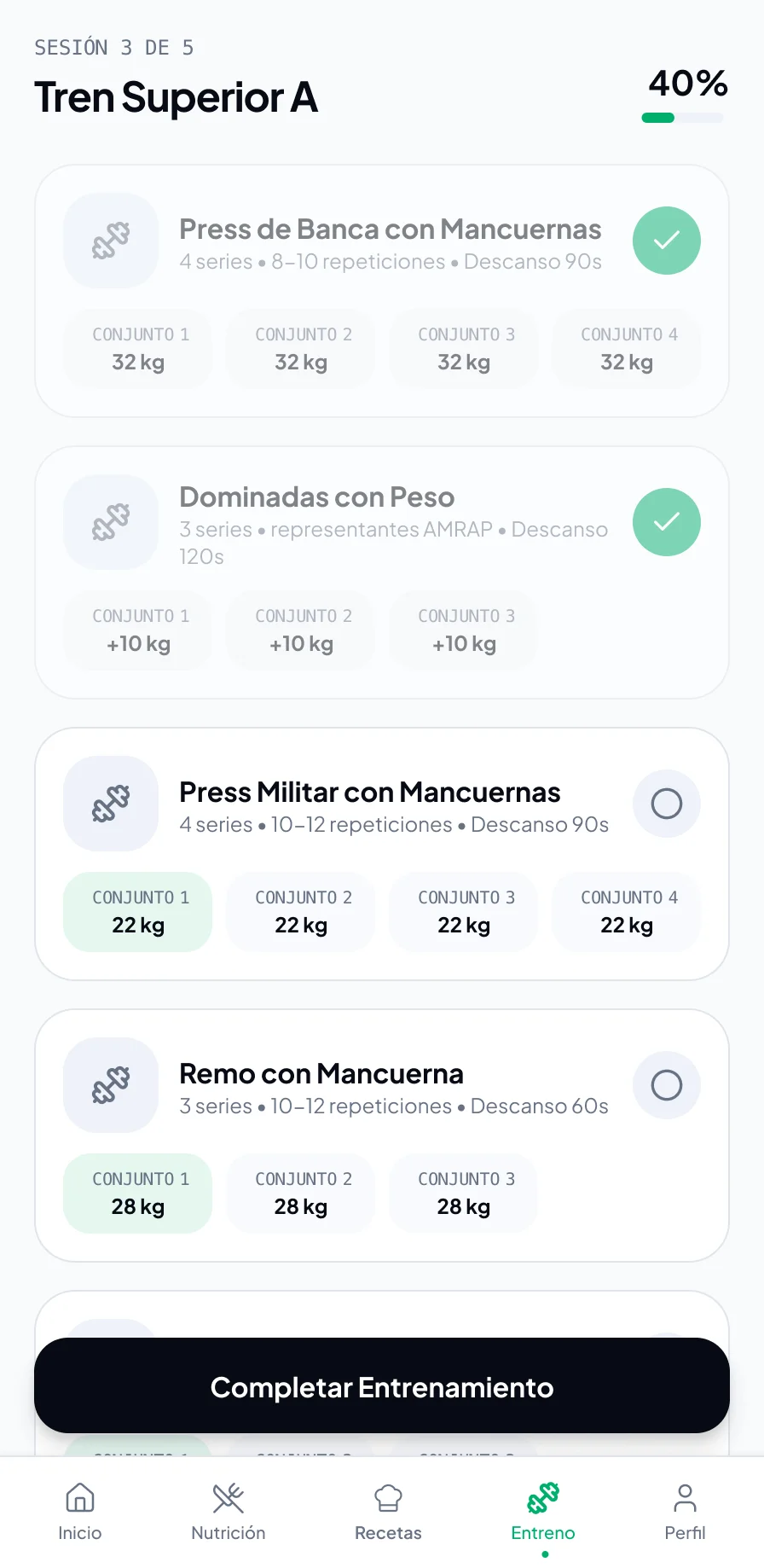Image resolution: width=764 pixels, height=1568 pixels.
Task: Tap dumbbell icon for Remo con Mancuerna
Action: click(x=111, y=1085)
